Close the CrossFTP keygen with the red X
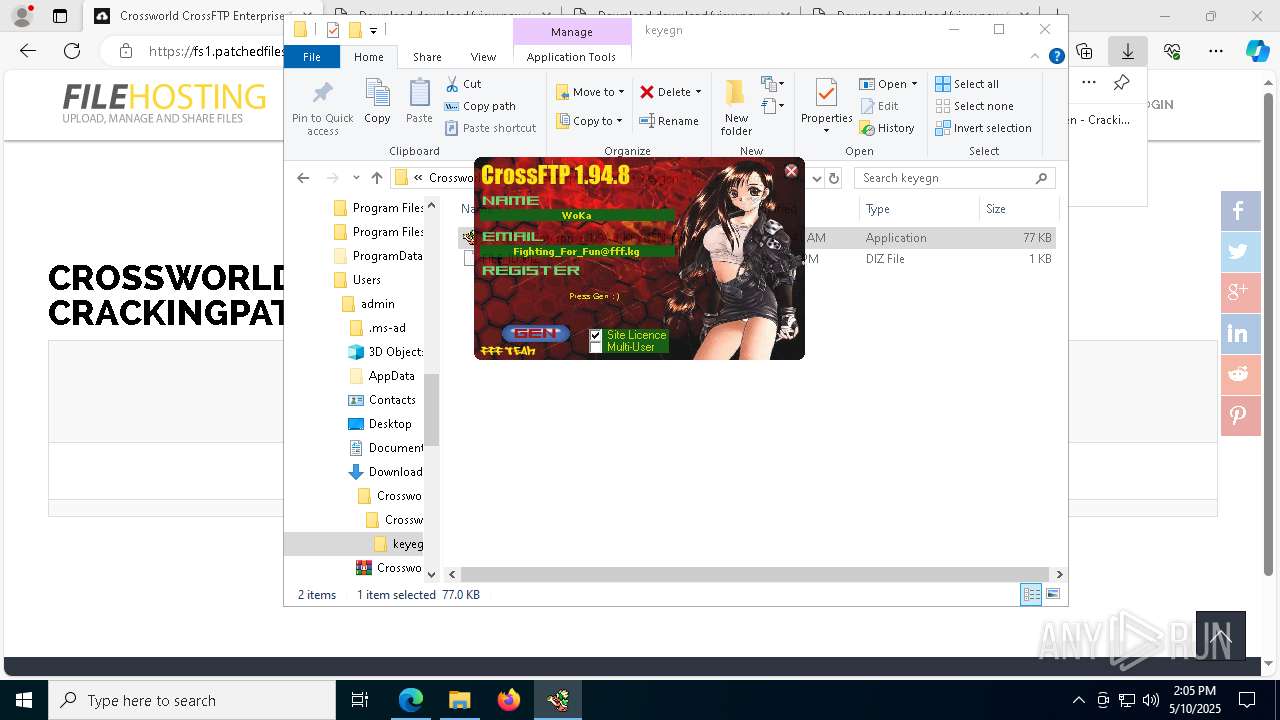The height and width of the screenshot is (720, 1280). (791, 171)
